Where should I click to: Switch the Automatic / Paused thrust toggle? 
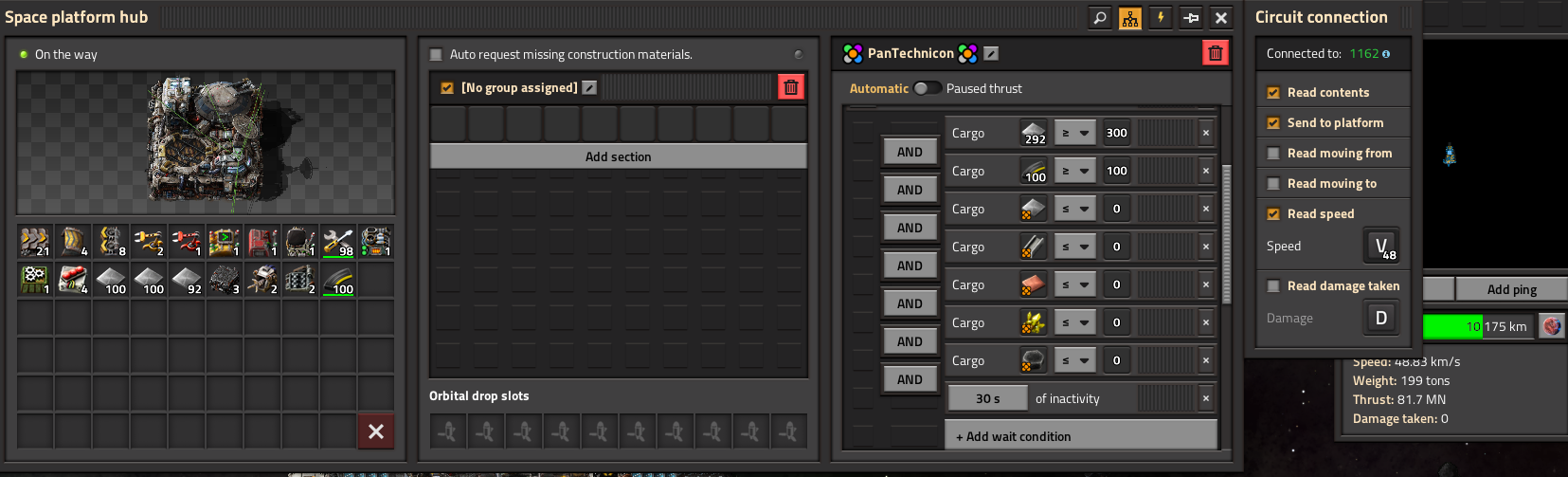[927, 88]
